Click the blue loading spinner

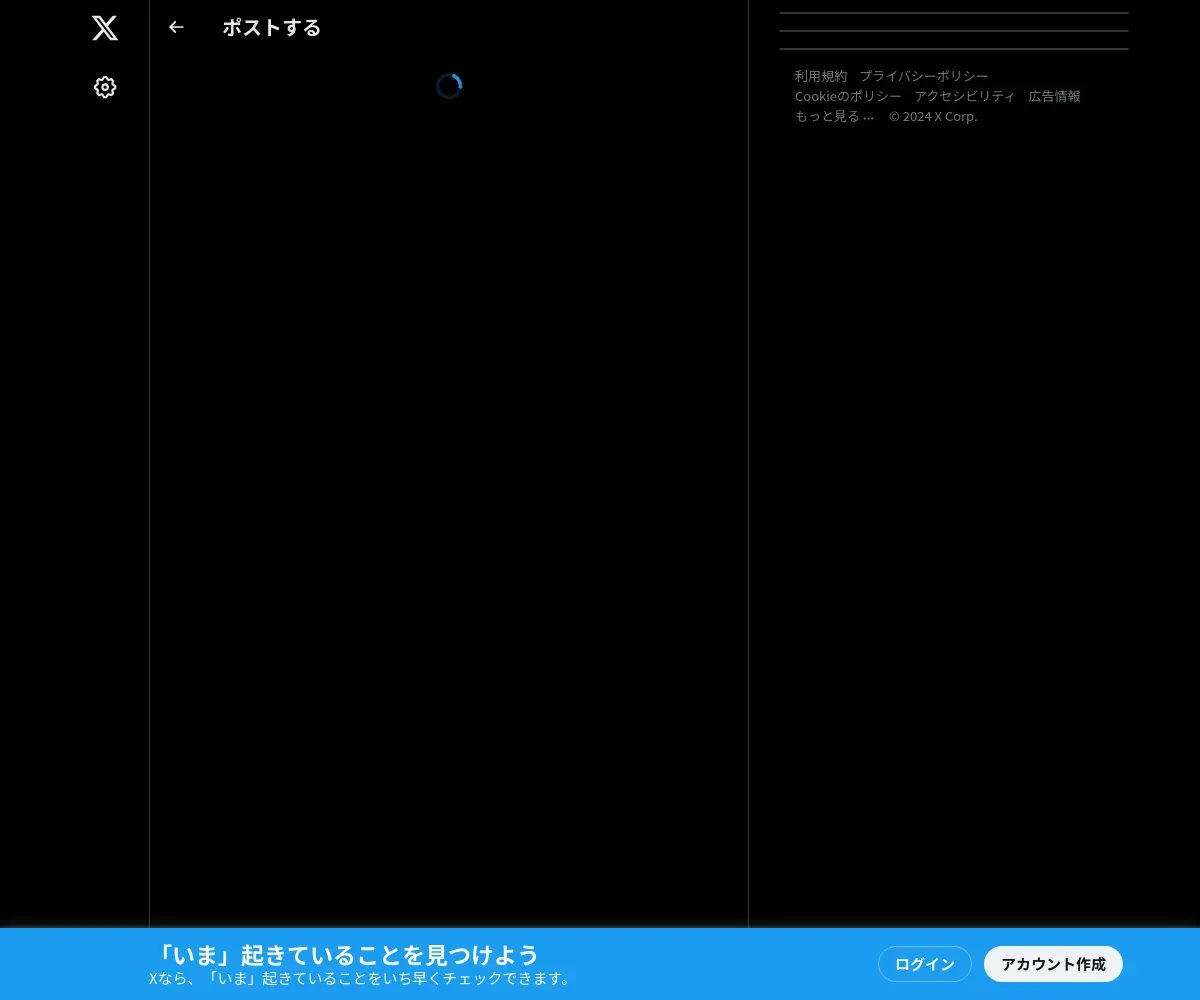coord(449,86)
